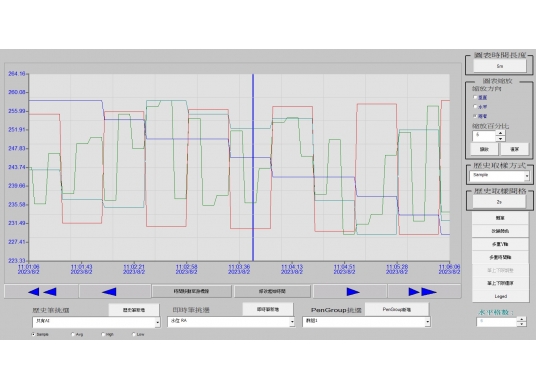The height and width of the screenshot is (390, 536).
Task: Select the Sample radio button
Action: pos(34,335)
